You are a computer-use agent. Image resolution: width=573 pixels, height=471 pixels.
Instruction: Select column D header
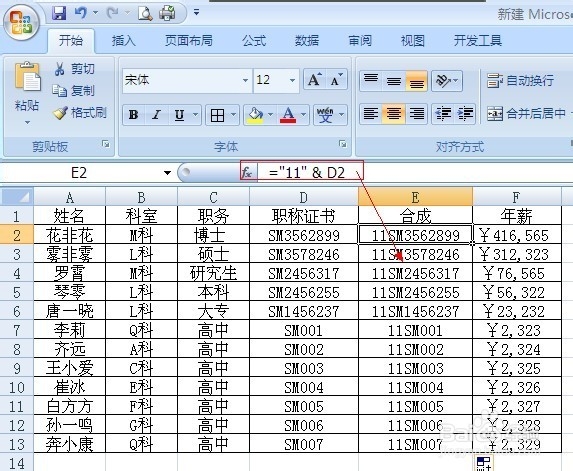304,197
